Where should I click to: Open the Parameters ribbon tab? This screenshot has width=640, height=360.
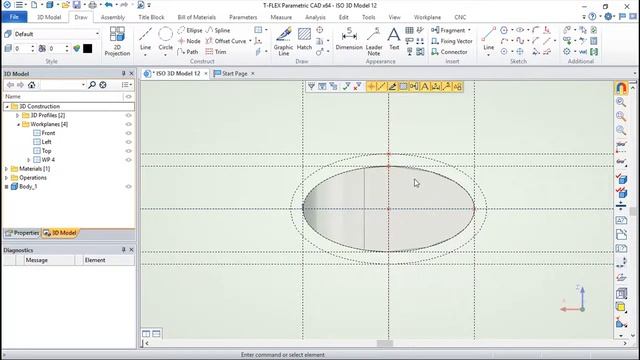(243, 17)
